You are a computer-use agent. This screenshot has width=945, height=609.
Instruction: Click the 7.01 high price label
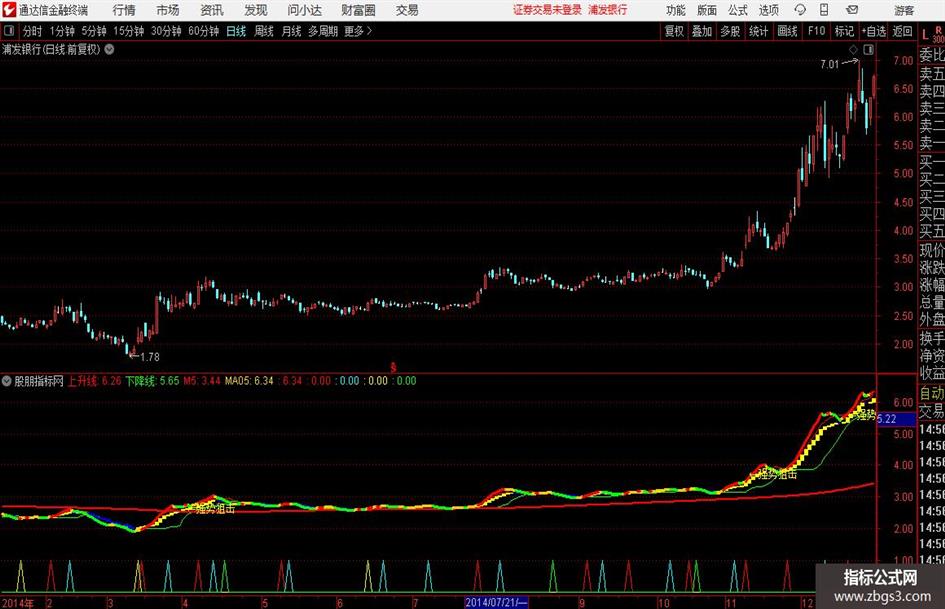[x=829, y=64]
